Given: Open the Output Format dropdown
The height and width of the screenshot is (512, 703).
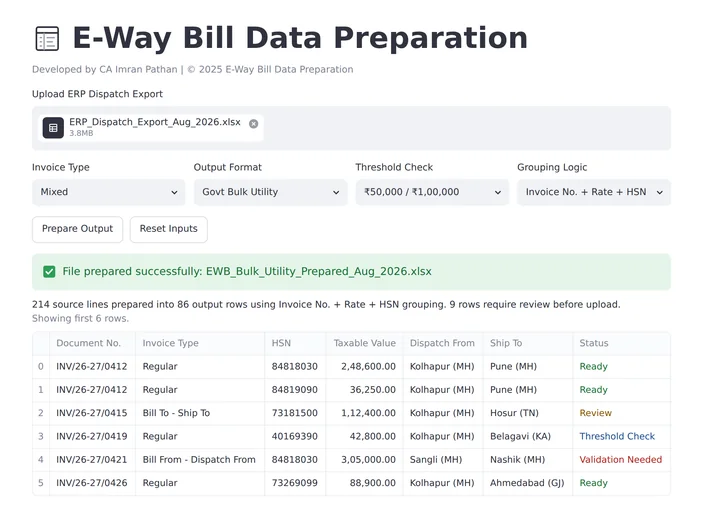Looking at the screenshot, I should (x=270, y=192).
